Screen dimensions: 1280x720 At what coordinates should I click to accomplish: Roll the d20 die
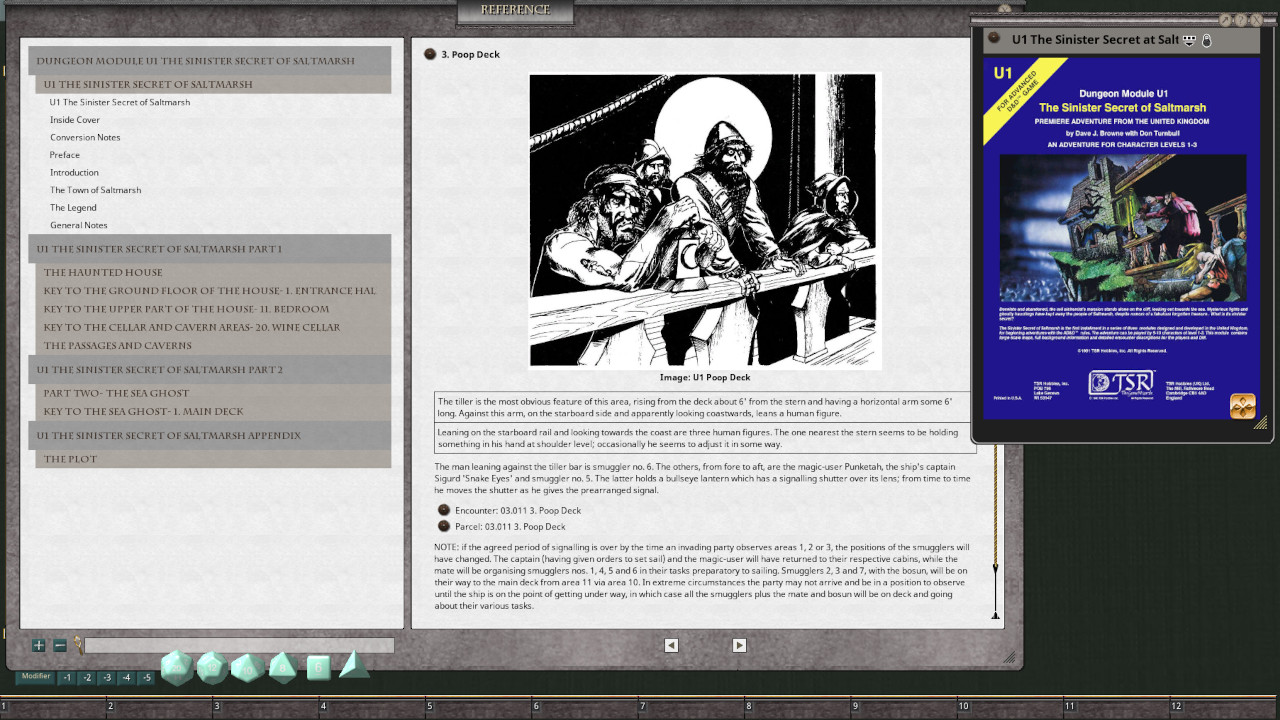(x=177, y=667)
